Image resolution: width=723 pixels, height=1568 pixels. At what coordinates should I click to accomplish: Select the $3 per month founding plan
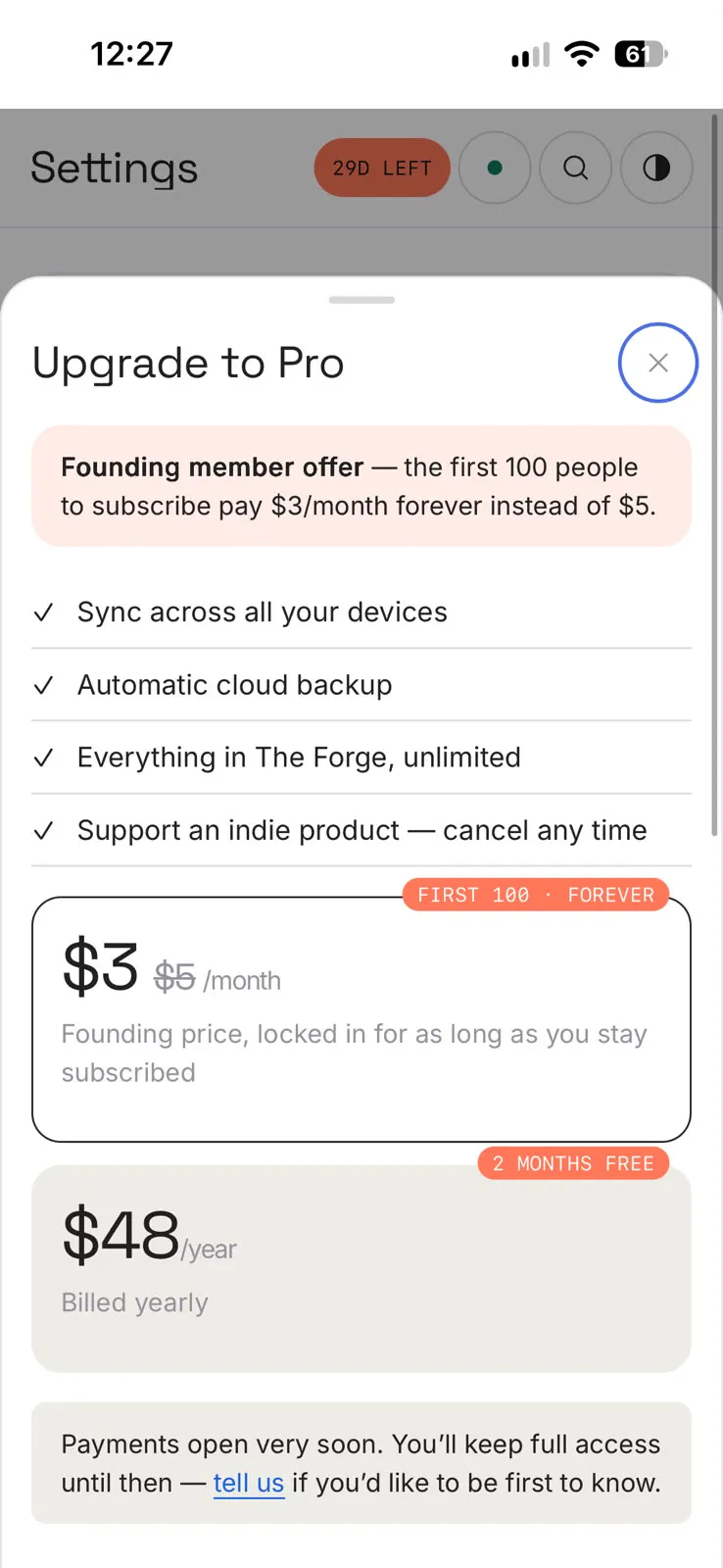point(361,1019)
